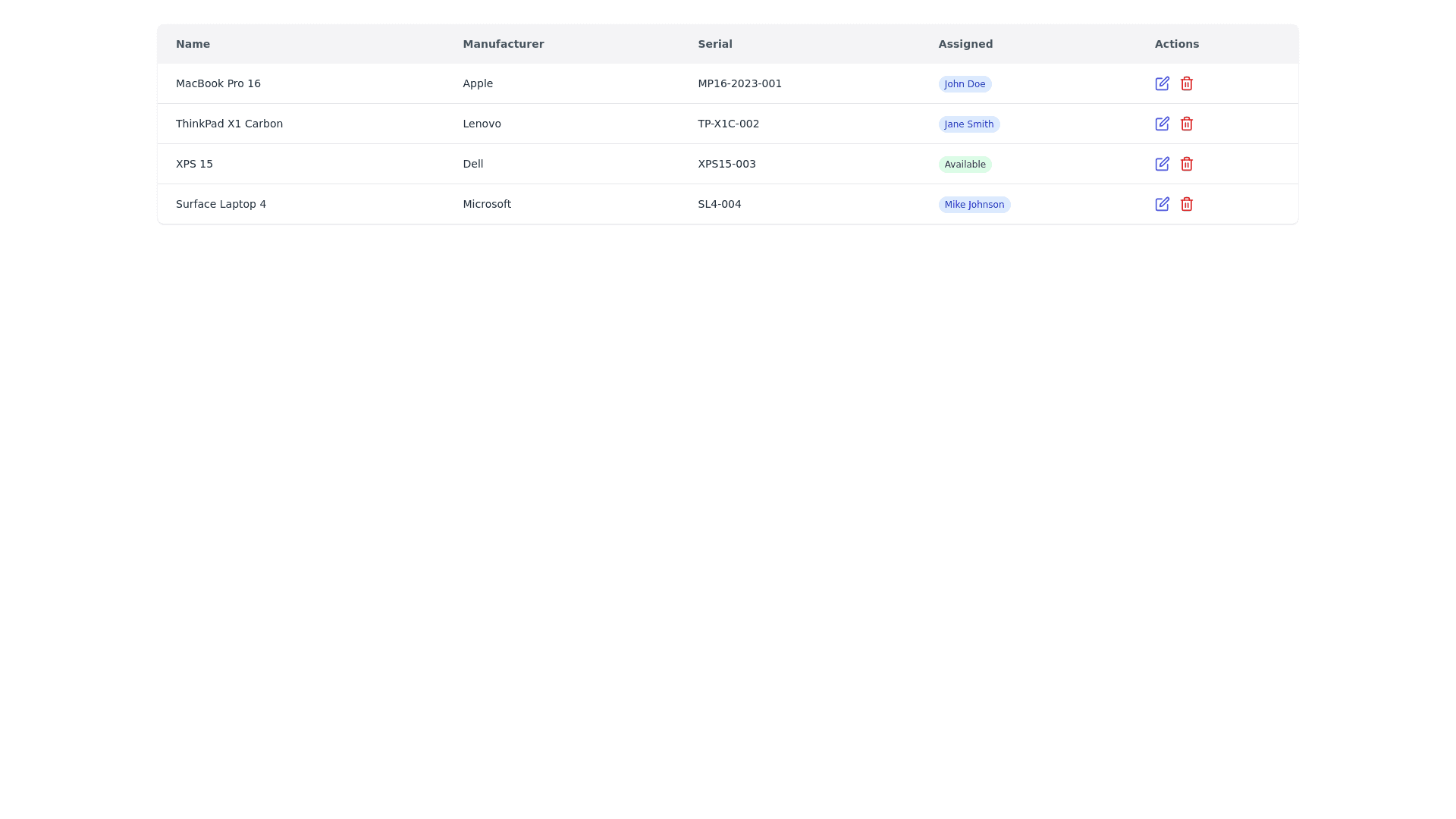The image size is (1456, 819).
Task: Edit the ThinkPad X1 Carbon entry
Action: 1162,124
